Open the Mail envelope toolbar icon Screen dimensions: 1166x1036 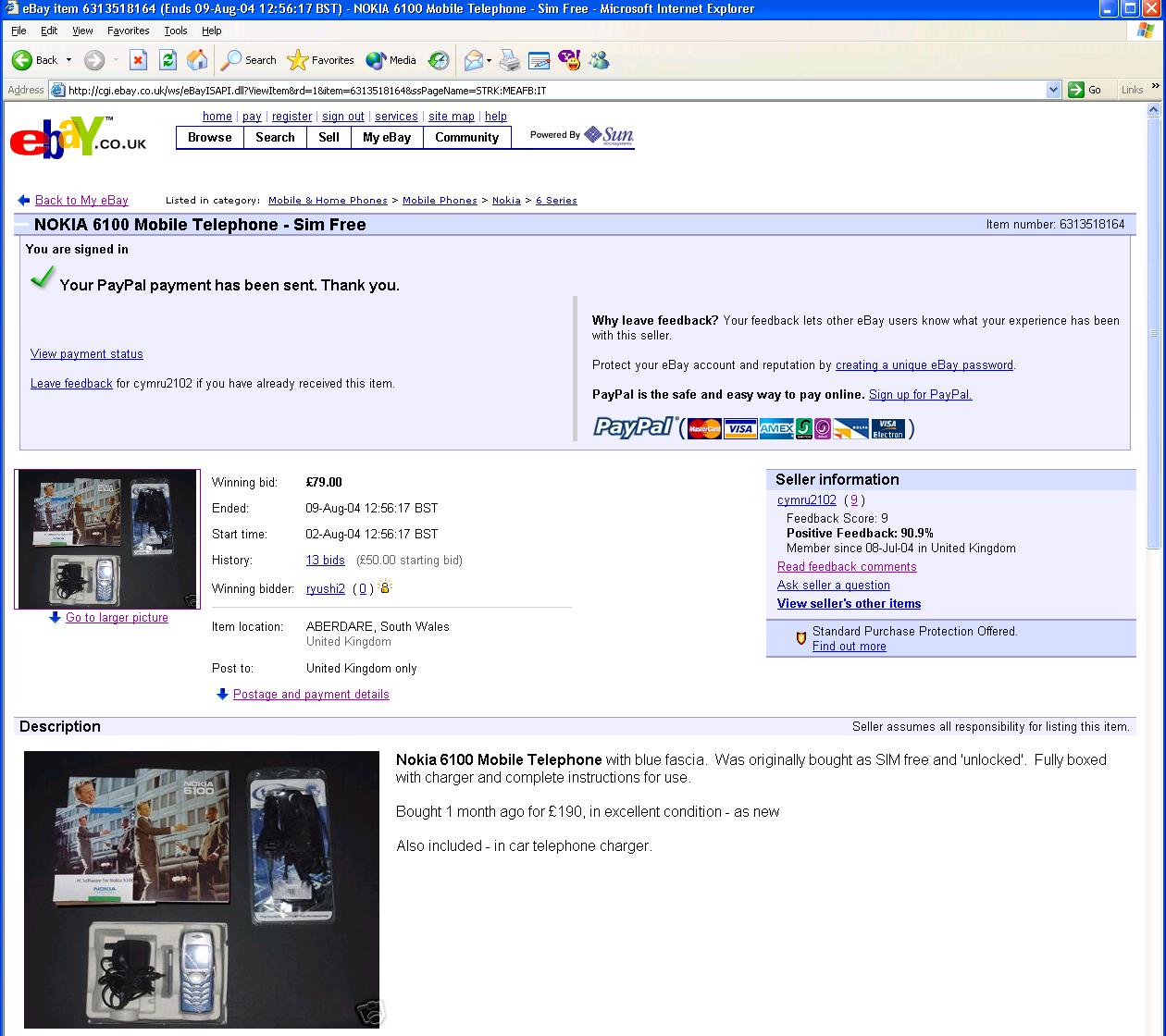pyautogui.click(x=473, y=60)
